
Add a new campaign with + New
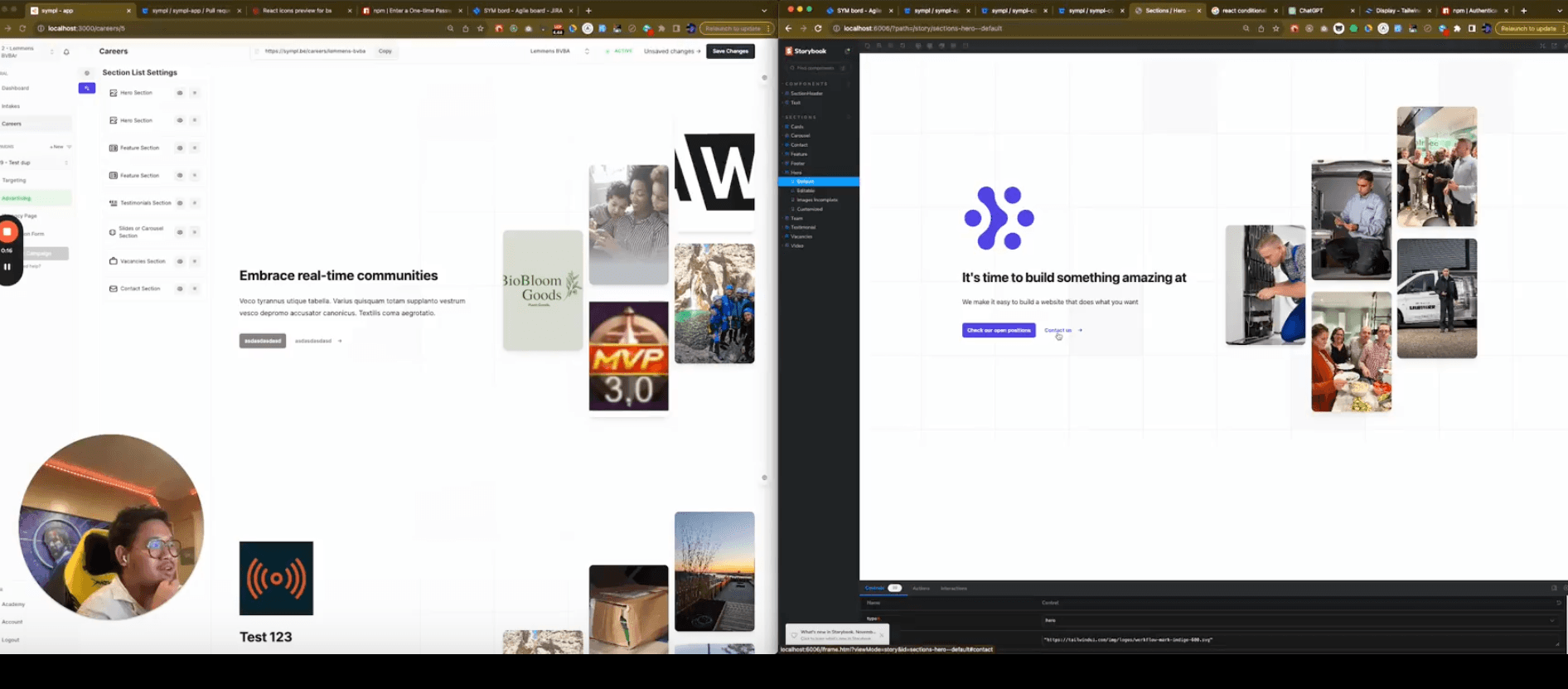click(x=56, y=147)
